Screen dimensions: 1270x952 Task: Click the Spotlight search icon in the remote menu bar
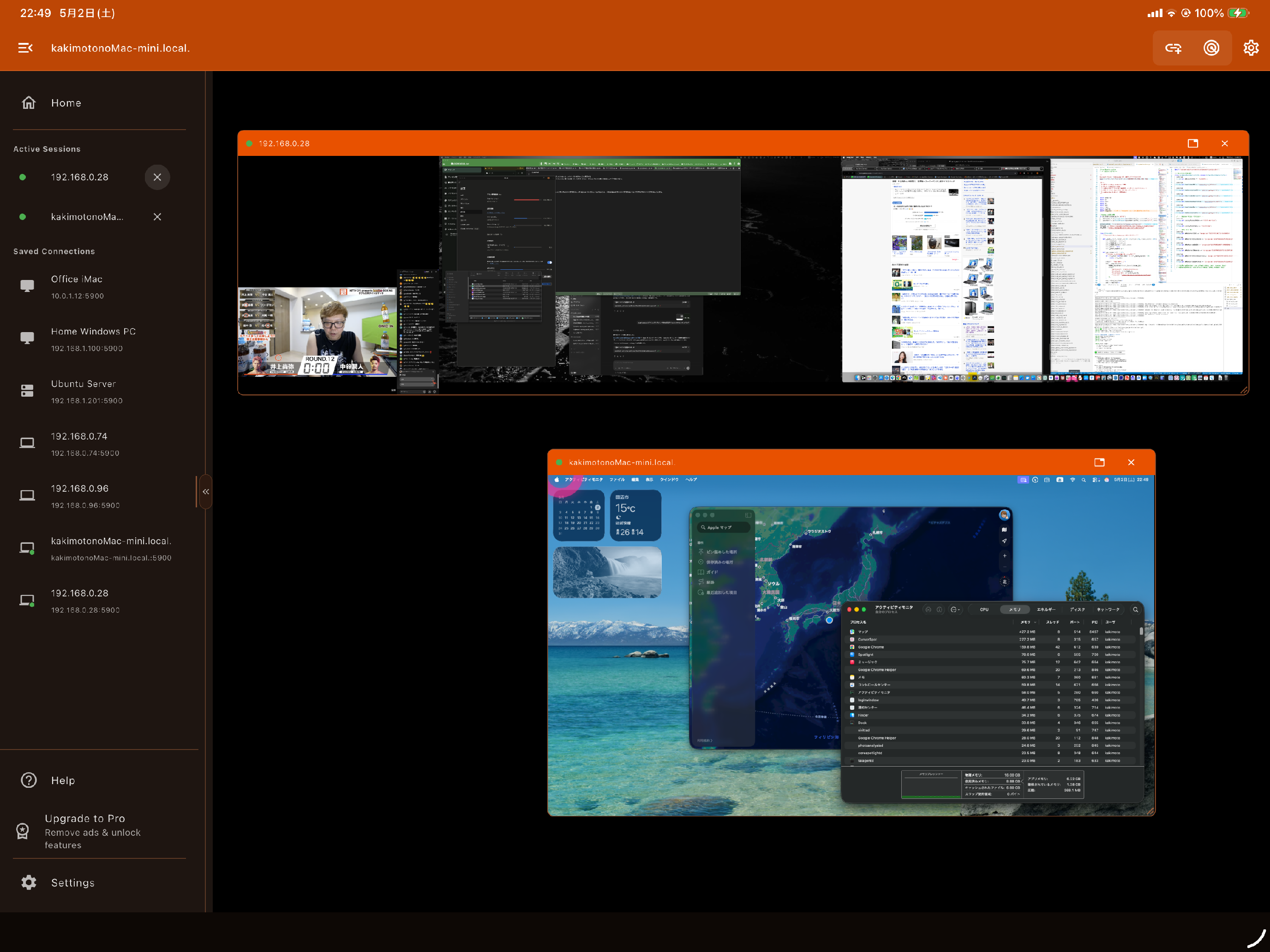pos(1084,480)
